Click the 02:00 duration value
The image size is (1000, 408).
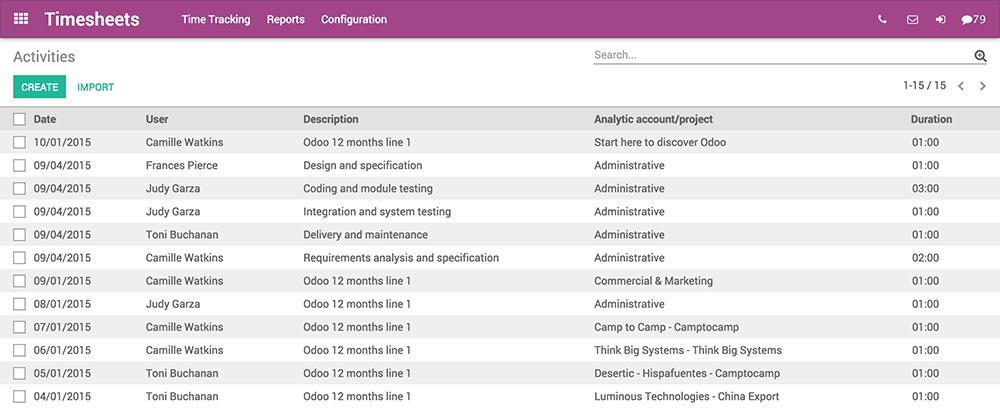pos(925,258)
